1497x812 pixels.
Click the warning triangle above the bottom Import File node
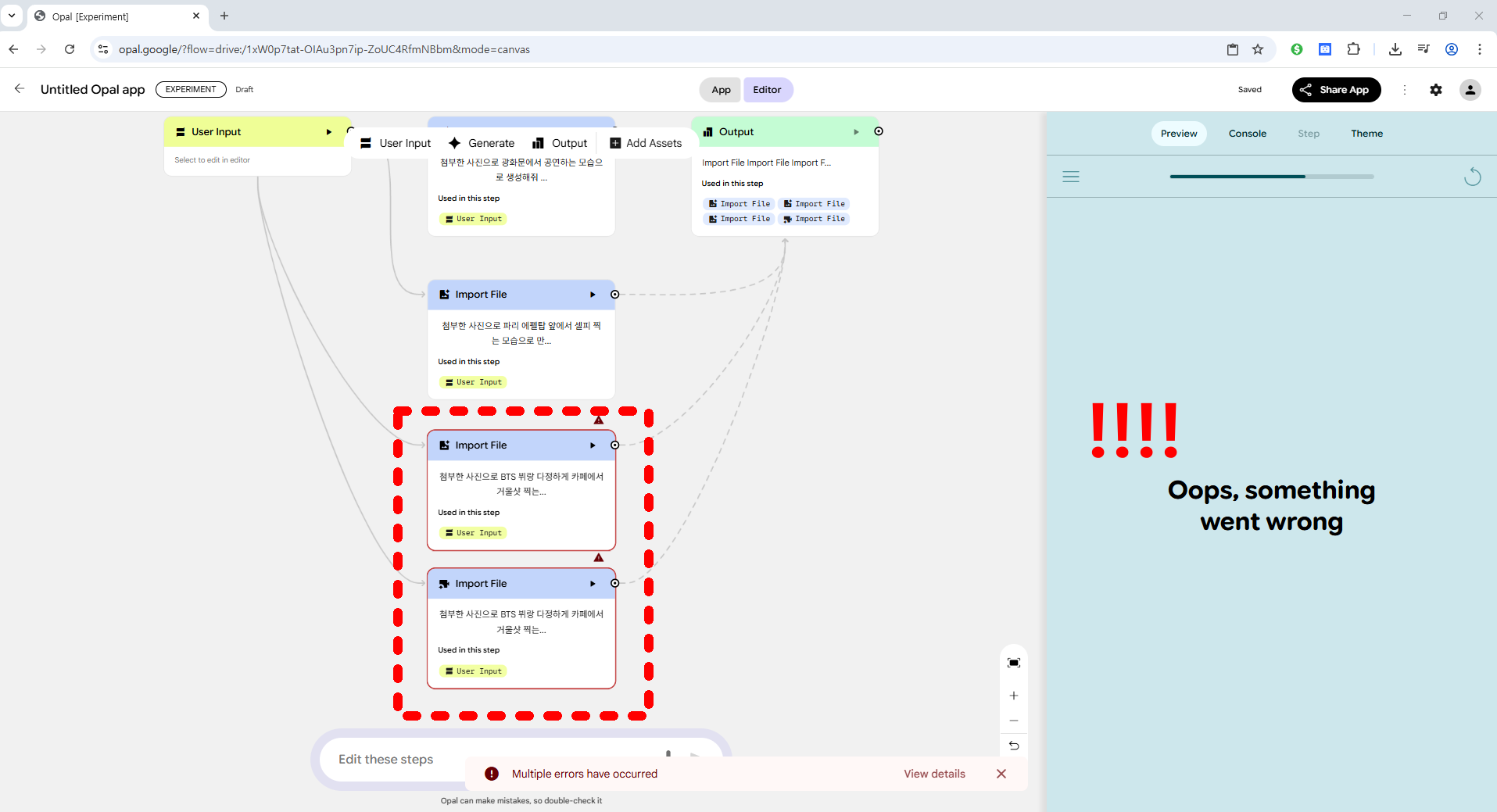click(599, 558)
